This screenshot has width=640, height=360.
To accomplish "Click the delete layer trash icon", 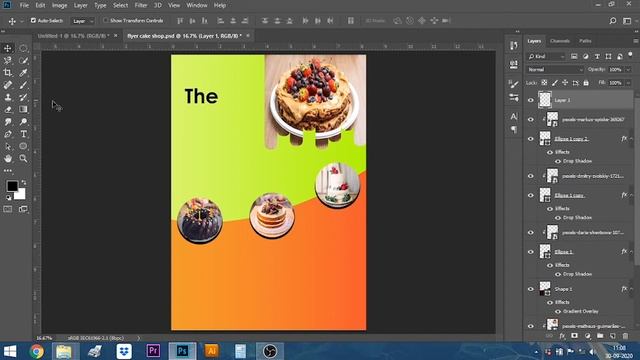I will tap(625, 336).
